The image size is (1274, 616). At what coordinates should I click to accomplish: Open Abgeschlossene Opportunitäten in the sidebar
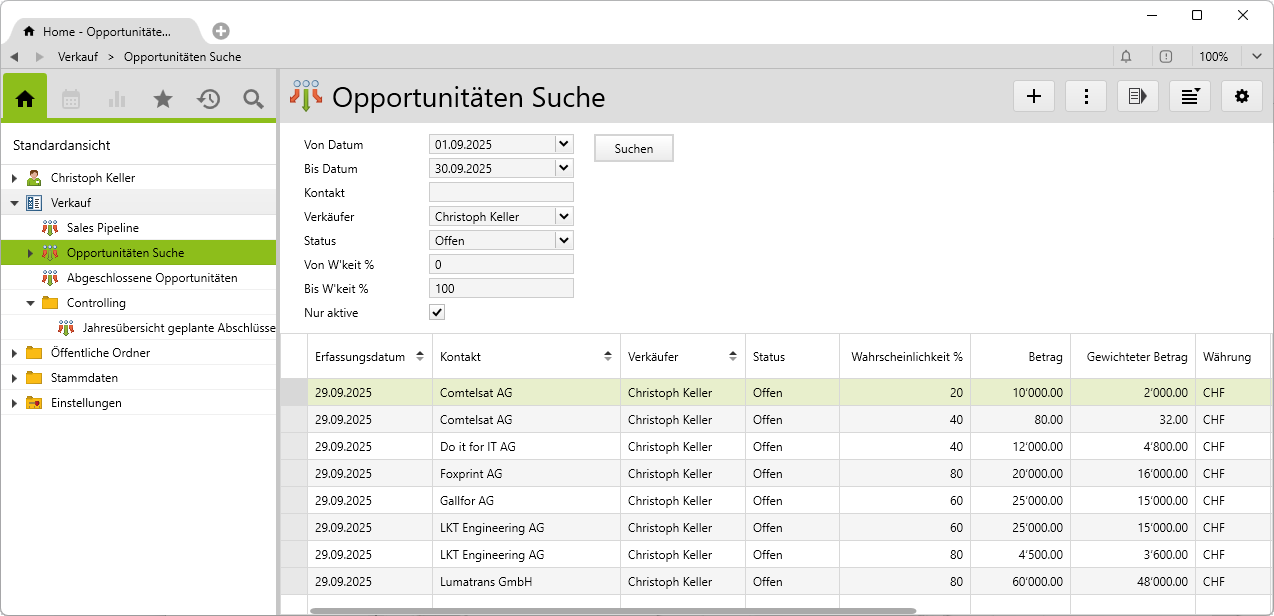coord(151,278)
